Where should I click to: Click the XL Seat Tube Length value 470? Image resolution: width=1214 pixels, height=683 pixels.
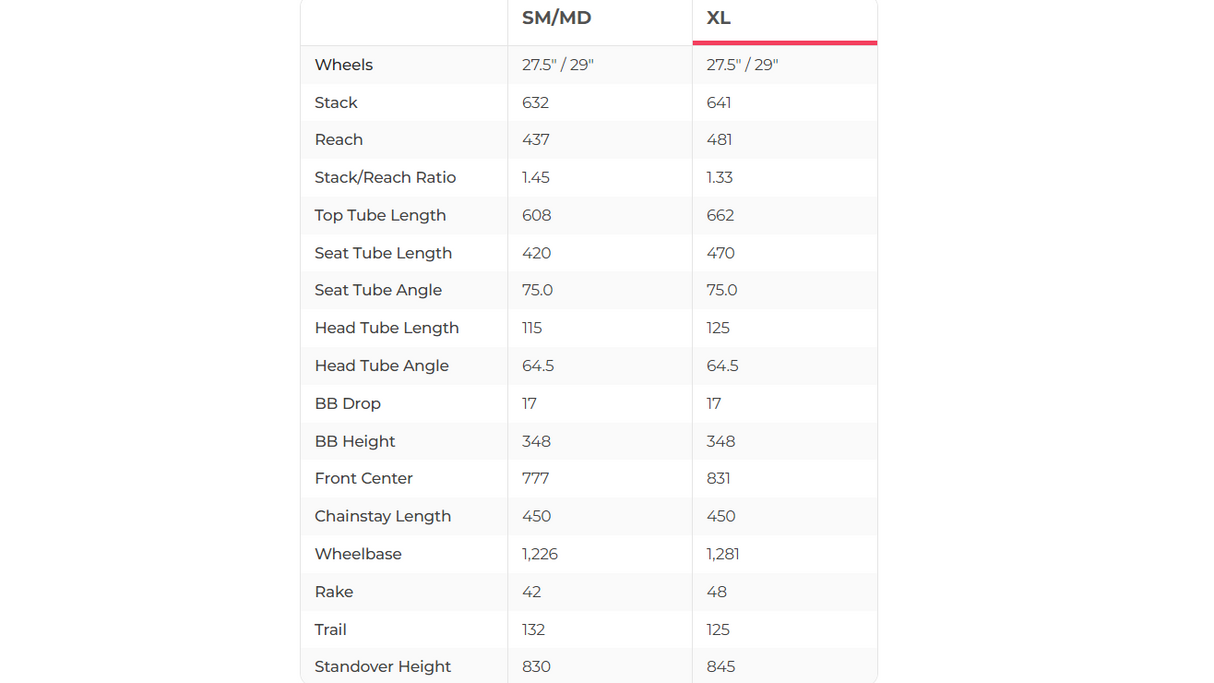(x=720, y=253)
